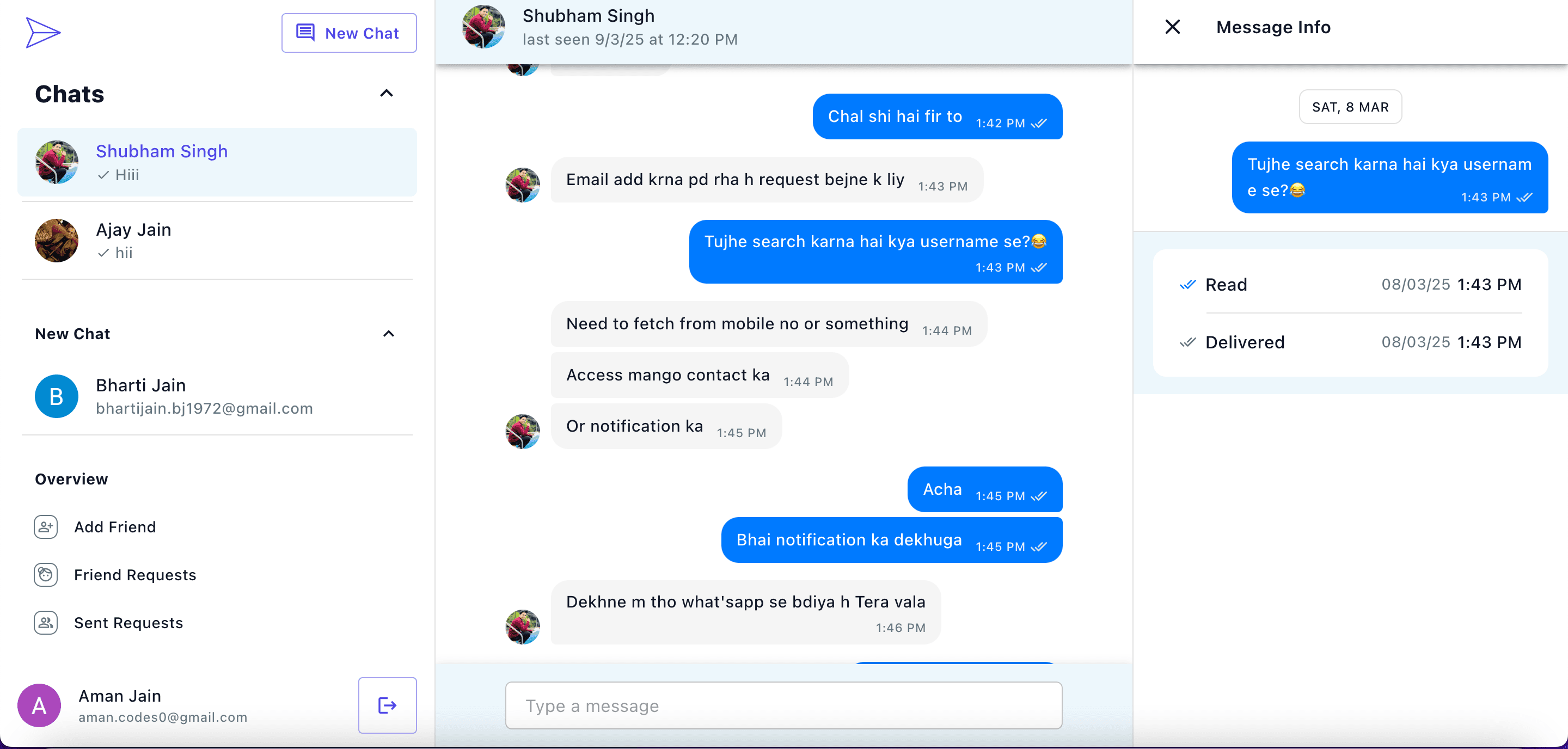Click Shubham Singh's avatar in chat header
Screen dimensions: 1568x749
[483, 27]
